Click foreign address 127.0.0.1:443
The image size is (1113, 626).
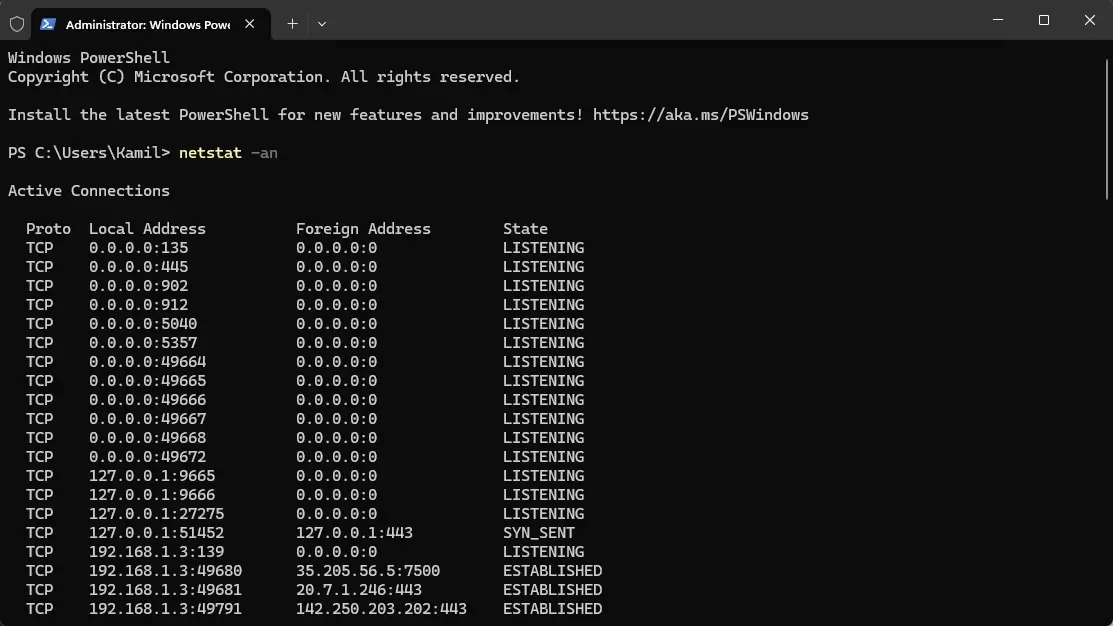354,533
